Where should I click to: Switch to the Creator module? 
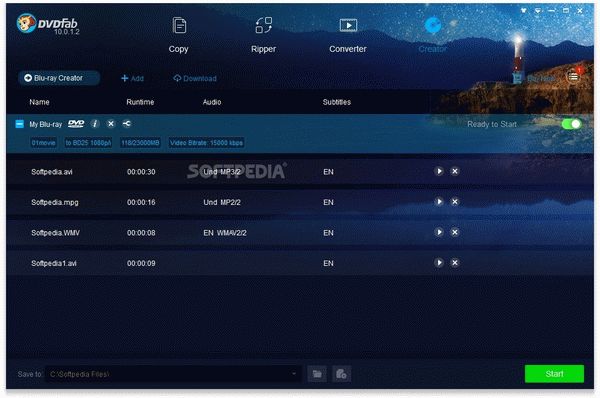point(432,35)
